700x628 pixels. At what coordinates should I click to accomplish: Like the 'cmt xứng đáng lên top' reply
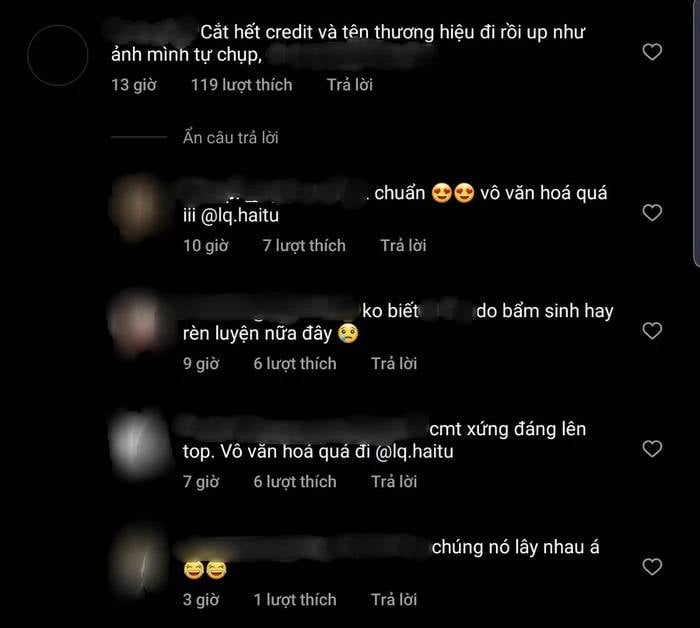[x=652, y=449]
